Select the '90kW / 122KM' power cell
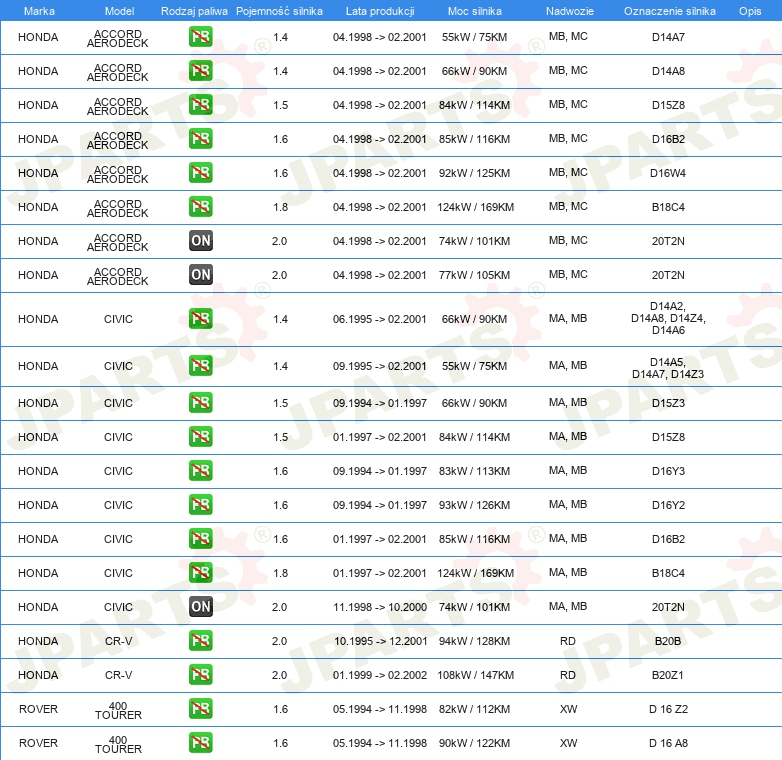 click(x=474, y=743)
